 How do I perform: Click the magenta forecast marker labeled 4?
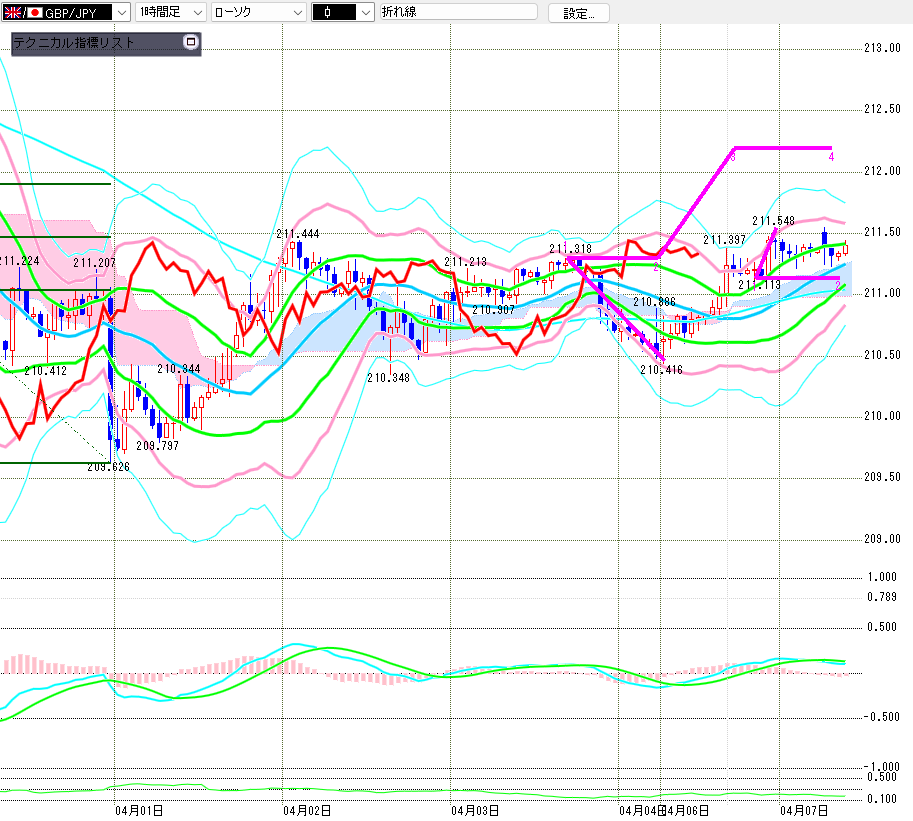831,156
